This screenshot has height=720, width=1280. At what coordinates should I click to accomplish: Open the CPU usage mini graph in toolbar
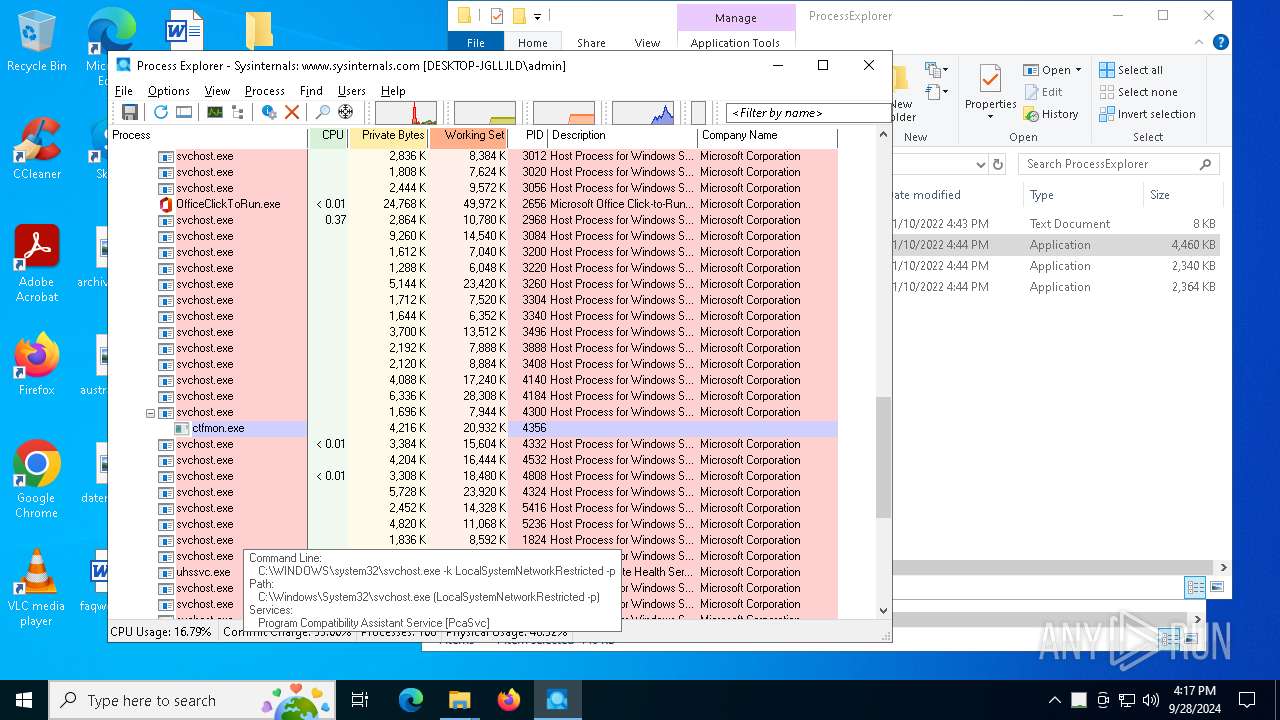coord(406,113)
